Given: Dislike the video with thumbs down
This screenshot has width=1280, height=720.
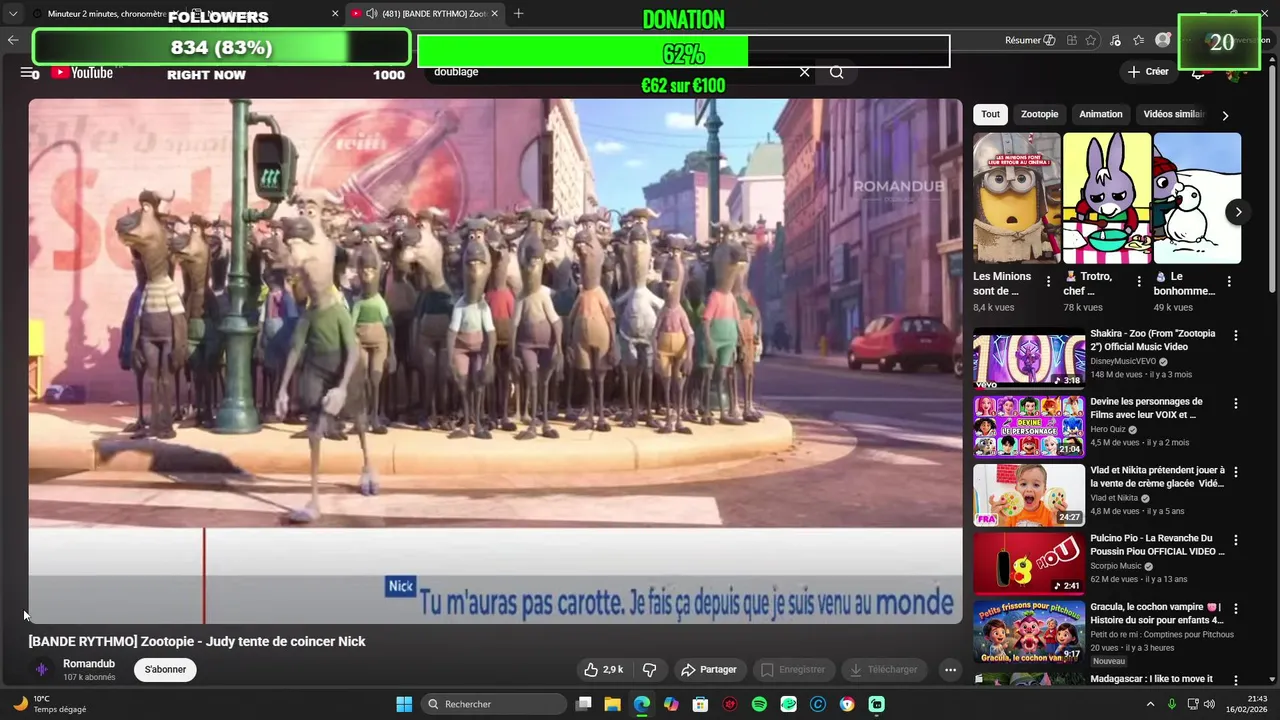Looking at the screenshot, I should [649, 669].
